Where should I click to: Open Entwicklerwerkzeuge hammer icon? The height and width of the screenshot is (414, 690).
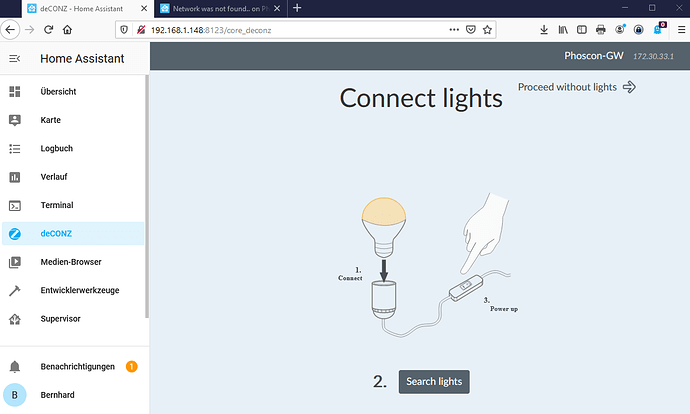click(15, 290)
